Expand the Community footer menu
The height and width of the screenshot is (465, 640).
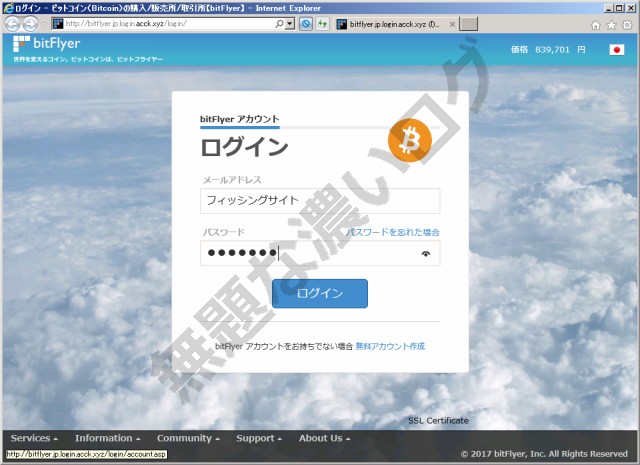(x=188, y=438)
